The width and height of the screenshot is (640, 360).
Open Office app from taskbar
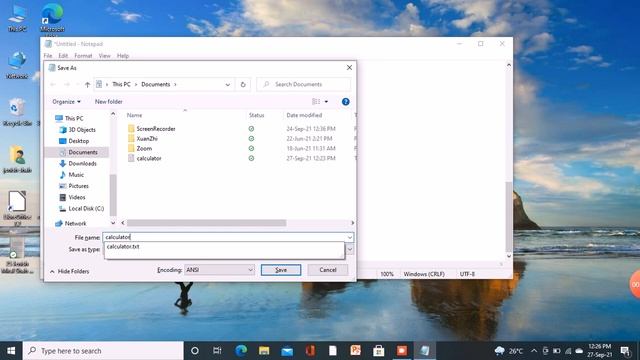tap(310, 351)
